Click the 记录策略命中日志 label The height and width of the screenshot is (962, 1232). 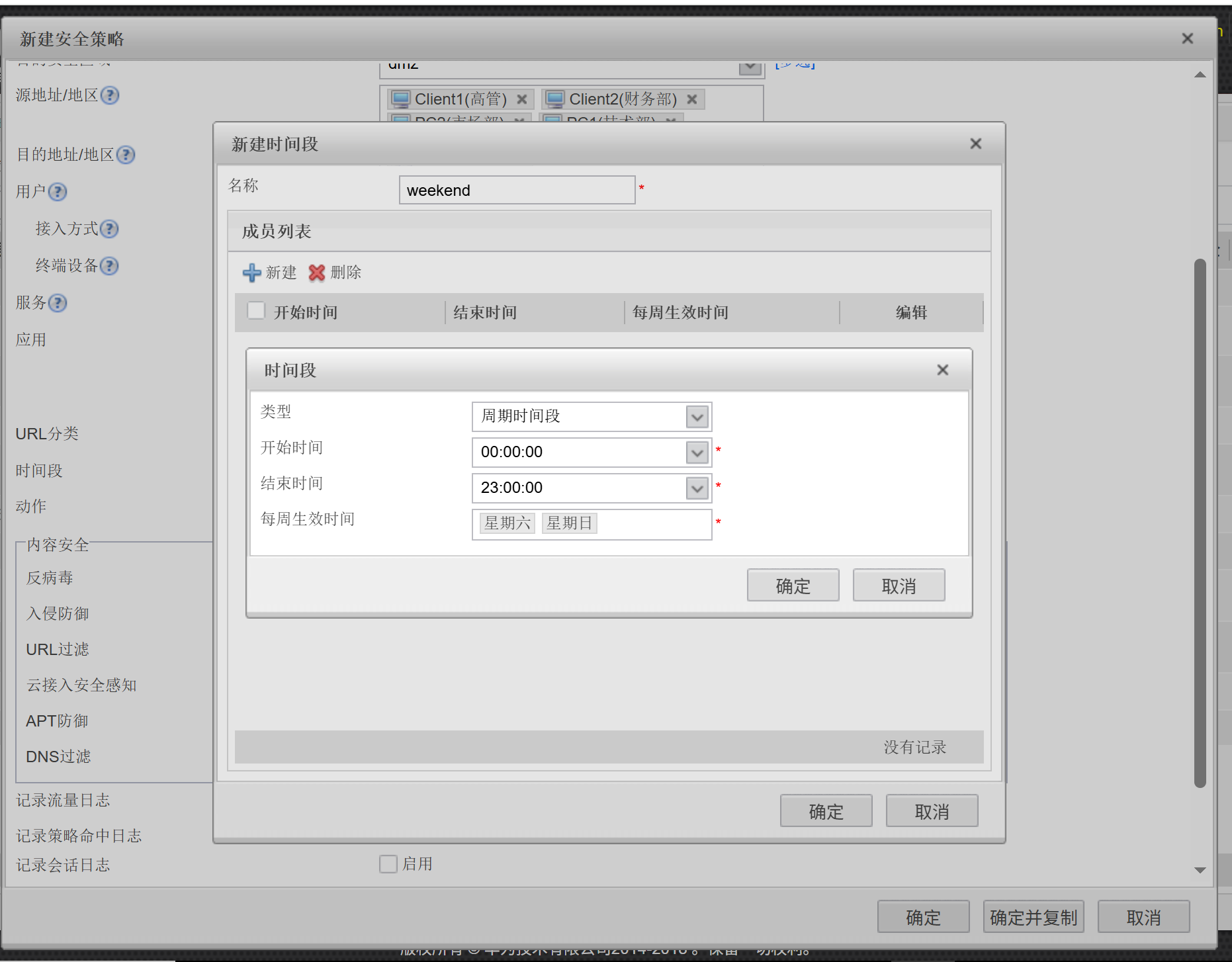(x=79, y=836)
